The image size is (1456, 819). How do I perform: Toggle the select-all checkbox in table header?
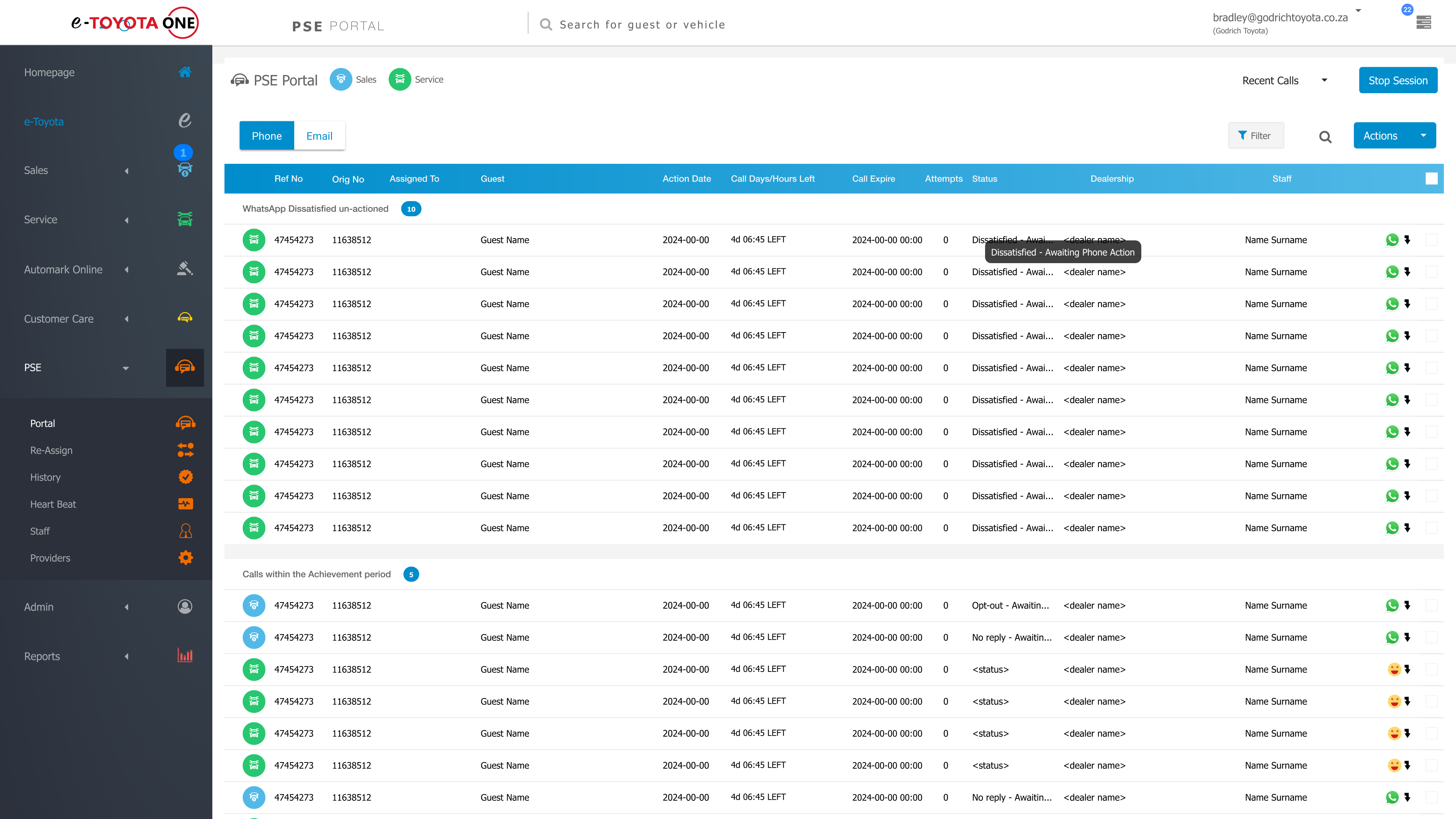(x=1431, y=179)
